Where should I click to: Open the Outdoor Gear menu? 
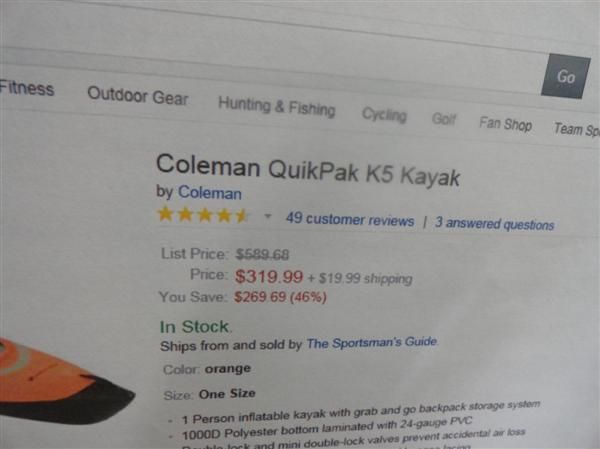137,95
